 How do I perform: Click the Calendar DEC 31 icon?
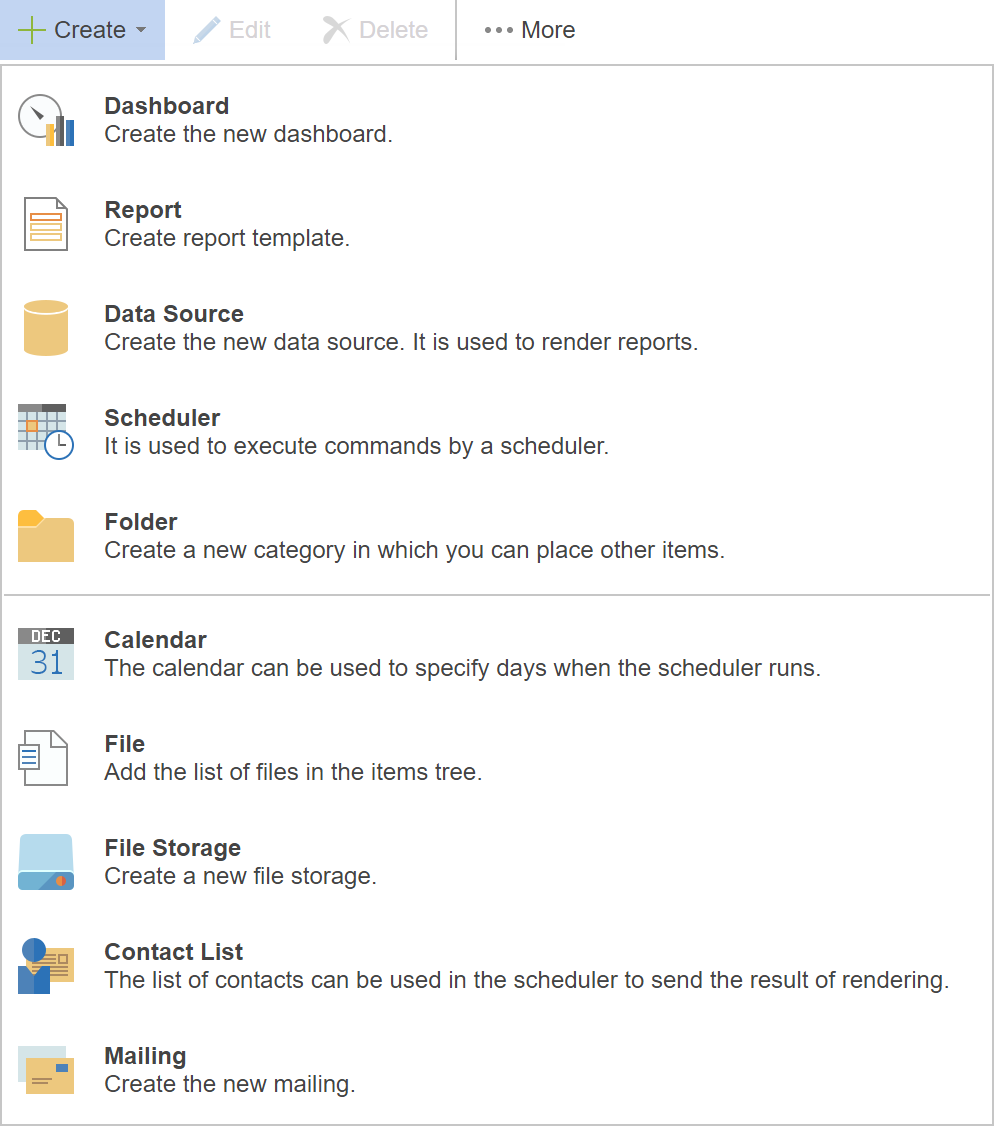pos(46,654)
